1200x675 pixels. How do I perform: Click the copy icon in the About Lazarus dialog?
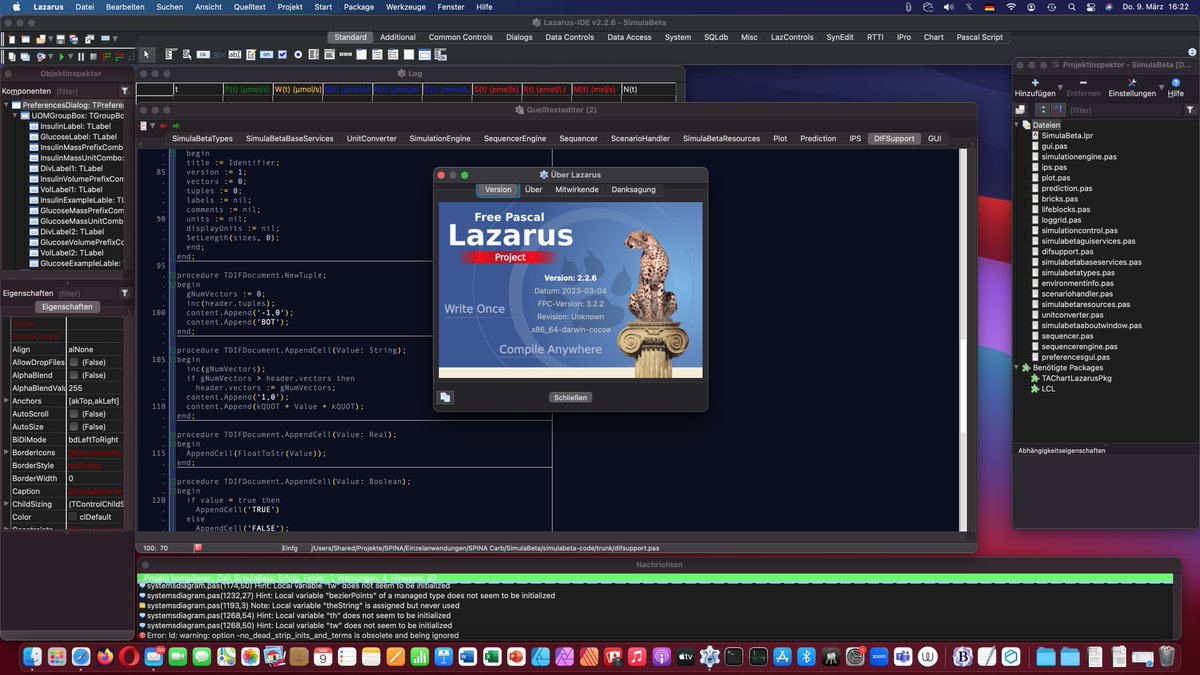coord(444,397)
